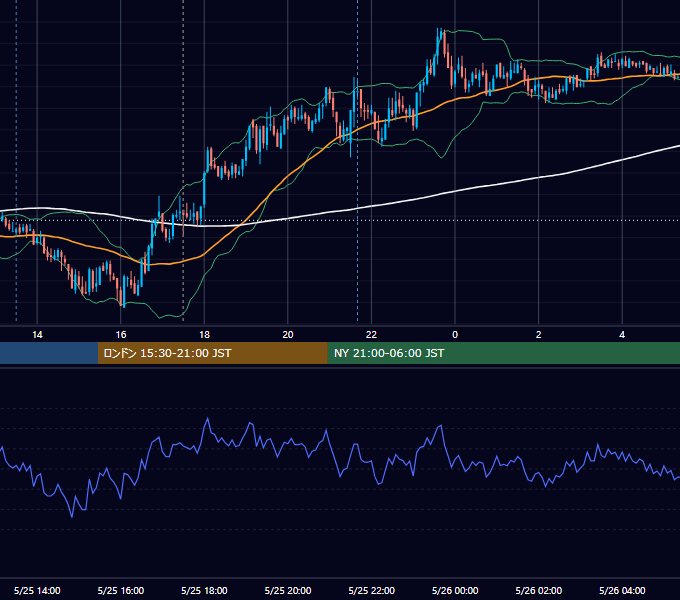Click the 4 hour axis label
The width and height of the screenshot is (680, 600).
click(x=622, y=335)
